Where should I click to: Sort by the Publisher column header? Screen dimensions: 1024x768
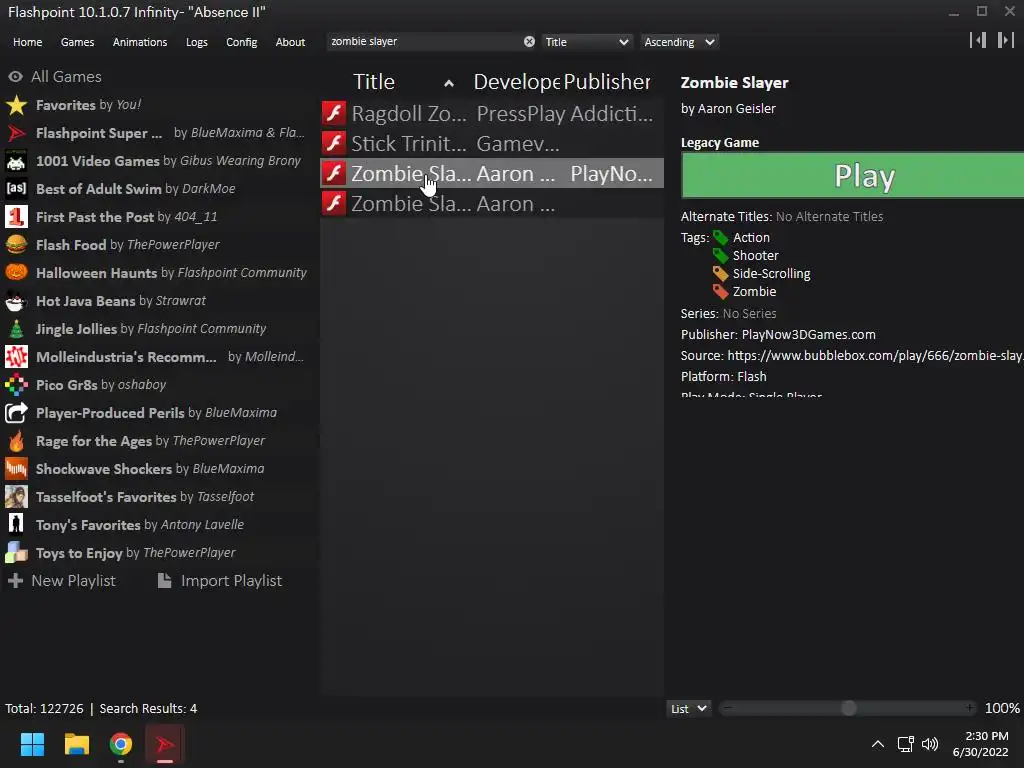pos(607,82)
